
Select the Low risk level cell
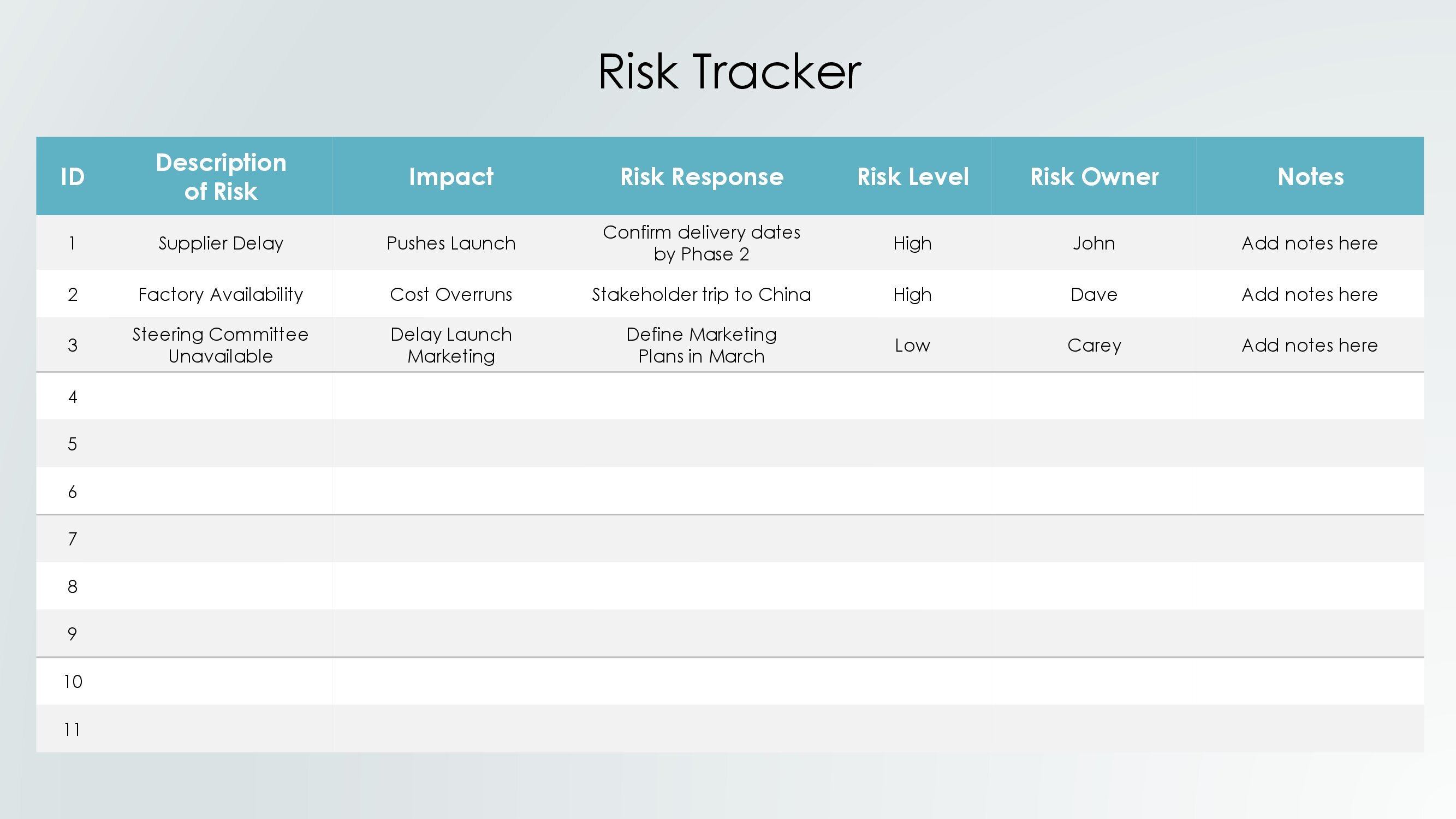[912, 345]
